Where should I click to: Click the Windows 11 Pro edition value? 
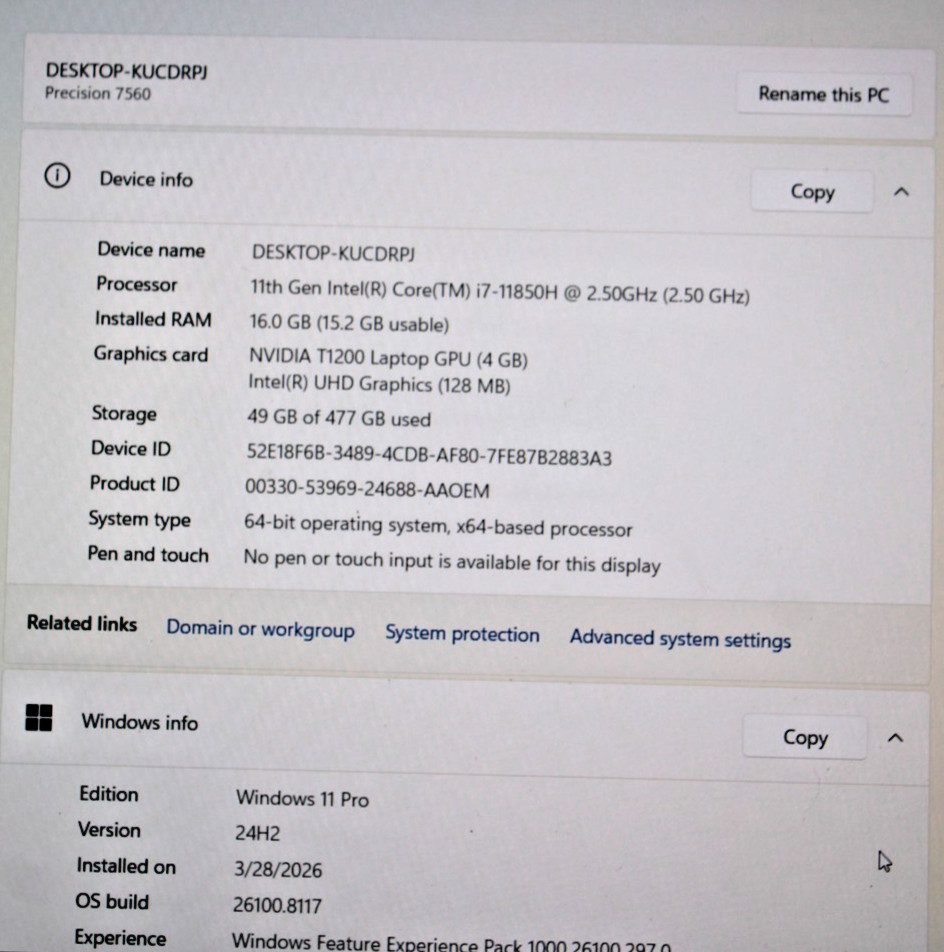pos(302,798)
